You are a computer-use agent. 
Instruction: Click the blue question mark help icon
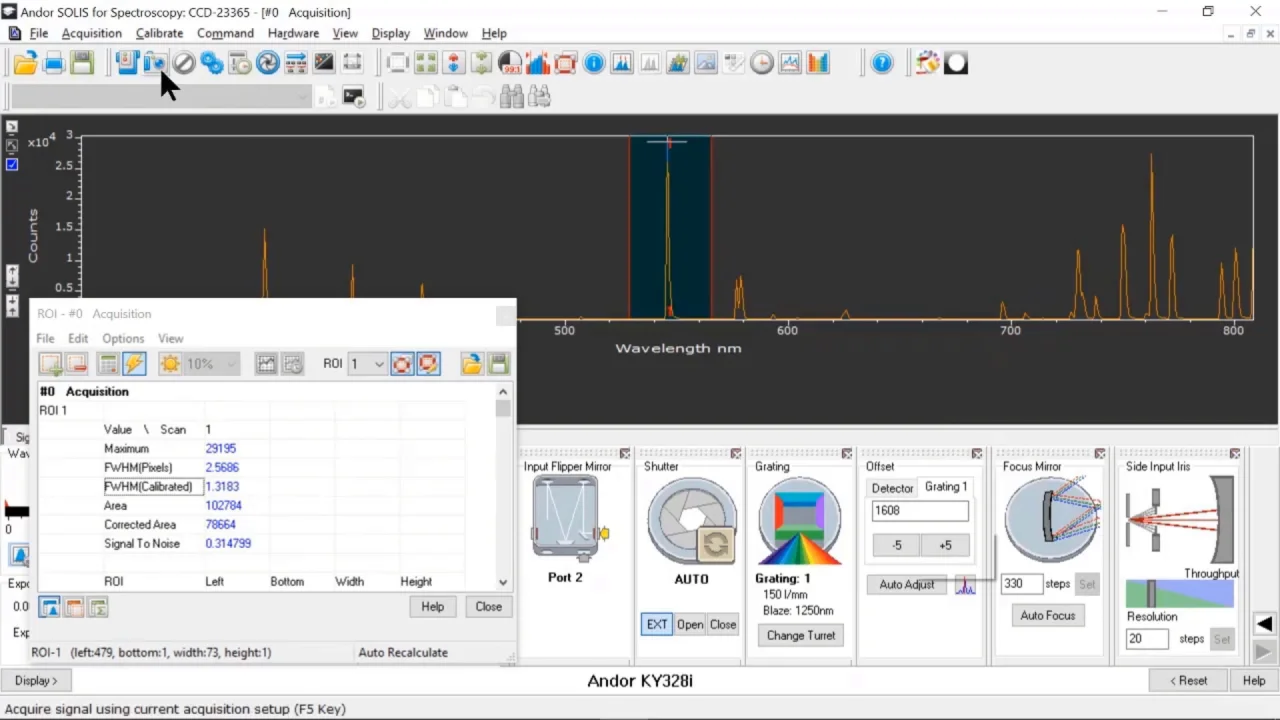coord(882,63)
